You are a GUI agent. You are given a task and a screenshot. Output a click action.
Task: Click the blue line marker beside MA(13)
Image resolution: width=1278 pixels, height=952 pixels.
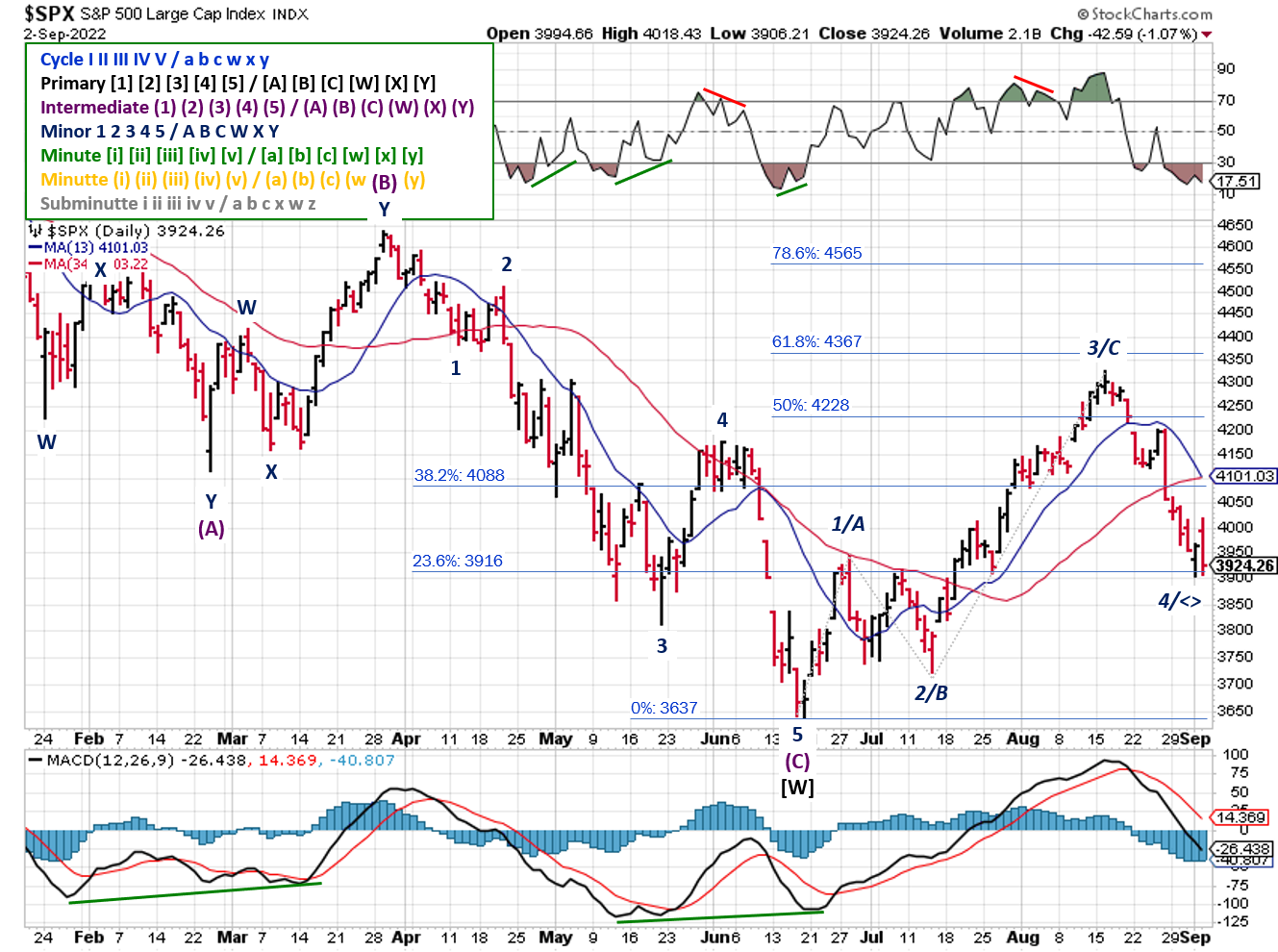pos(36,248)
